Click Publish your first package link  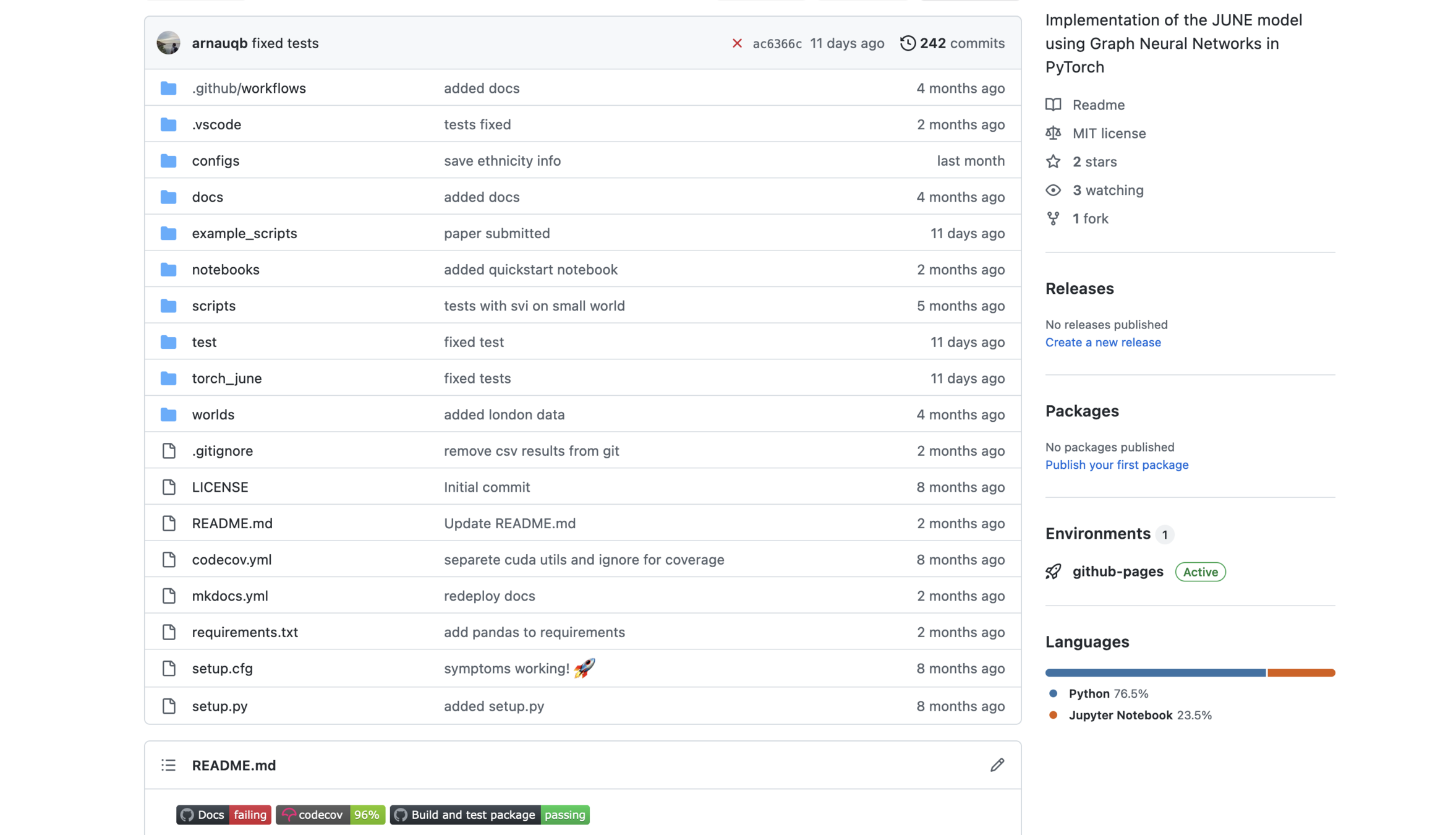coord(1116,465)
